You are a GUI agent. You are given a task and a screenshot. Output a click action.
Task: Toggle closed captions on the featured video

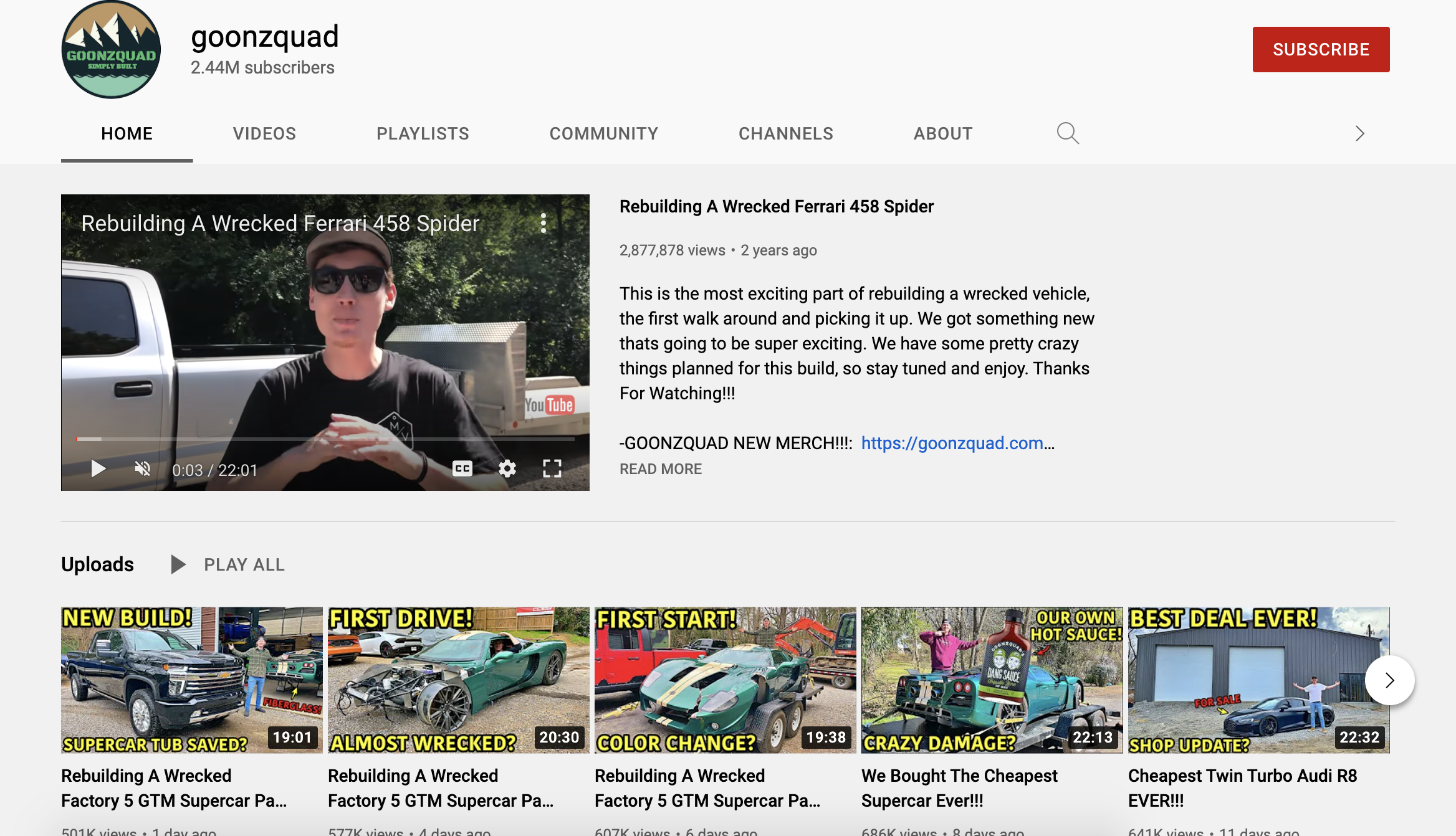(462, 468)
